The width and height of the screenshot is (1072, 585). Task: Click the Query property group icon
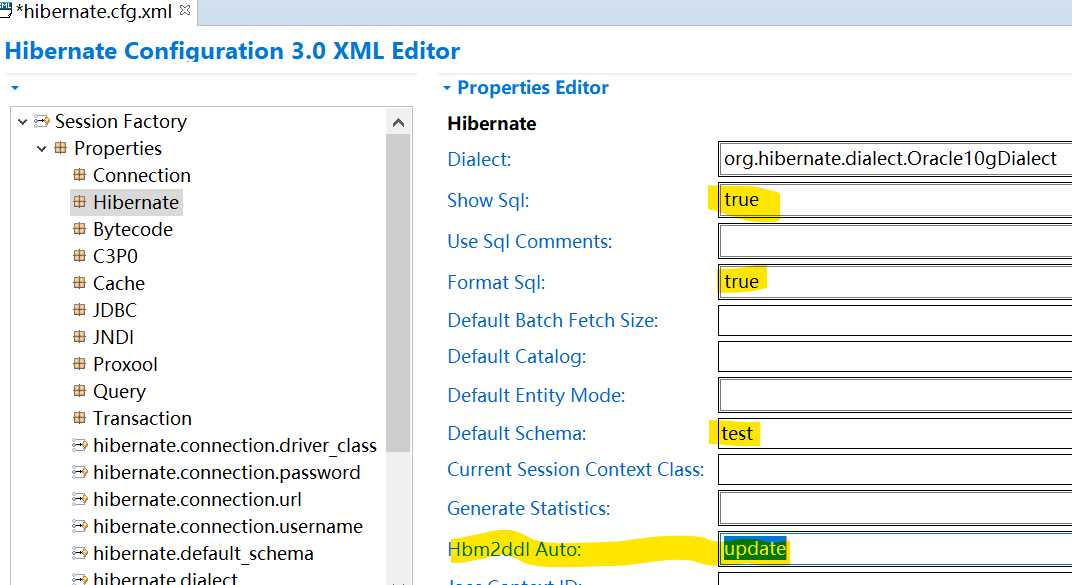pyautogui.click(x=79, y=390)
